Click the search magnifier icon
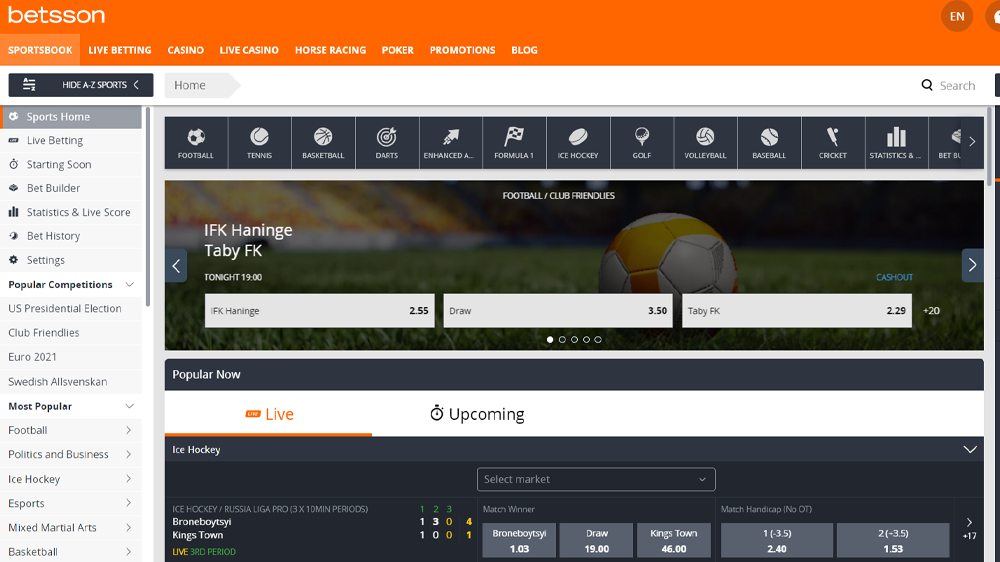The image size is (1000, 562). point(927,85)
